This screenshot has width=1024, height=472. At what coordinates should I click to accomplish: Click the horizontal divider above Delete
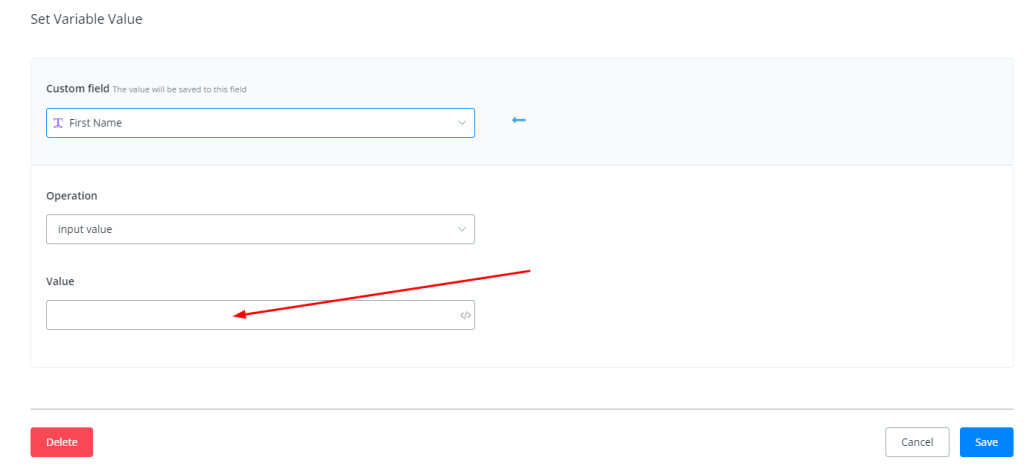click(522, 409)
